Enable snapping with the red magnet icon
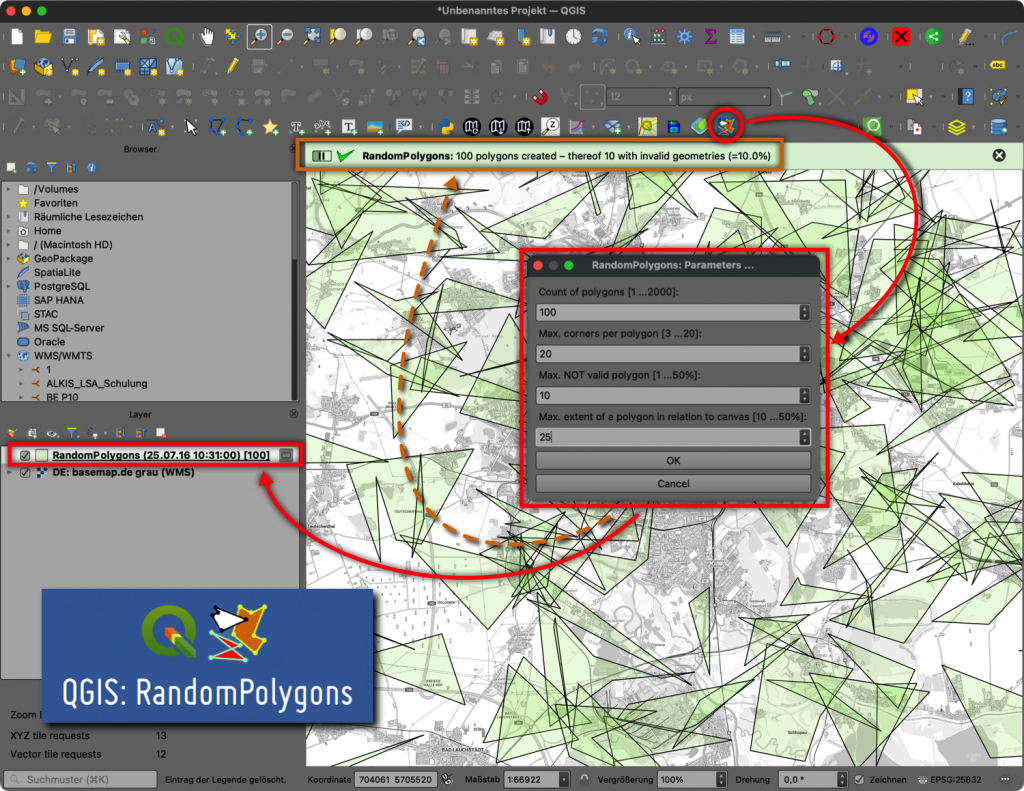 tap(540, 97)
